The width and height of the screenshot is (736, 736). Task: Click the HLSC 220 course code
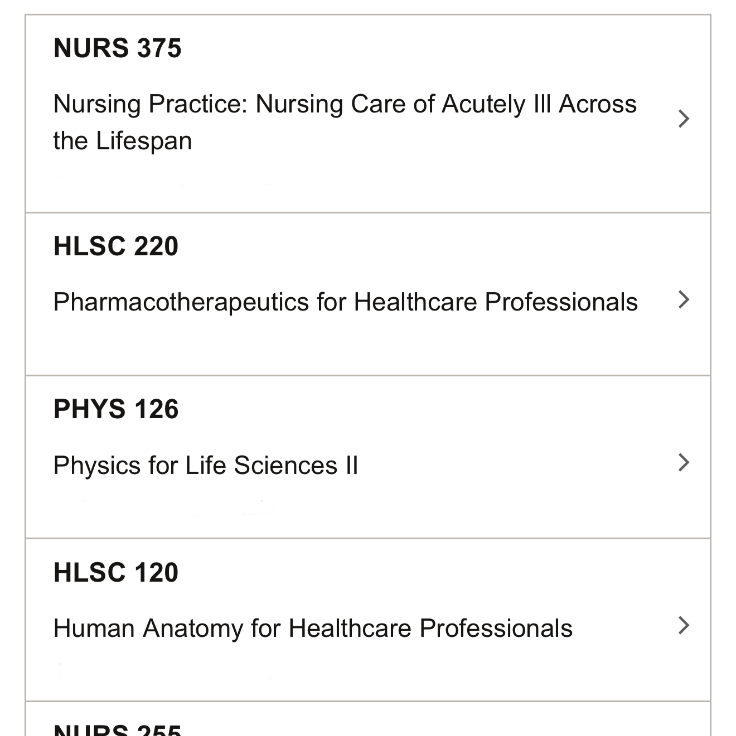point(116,247)
